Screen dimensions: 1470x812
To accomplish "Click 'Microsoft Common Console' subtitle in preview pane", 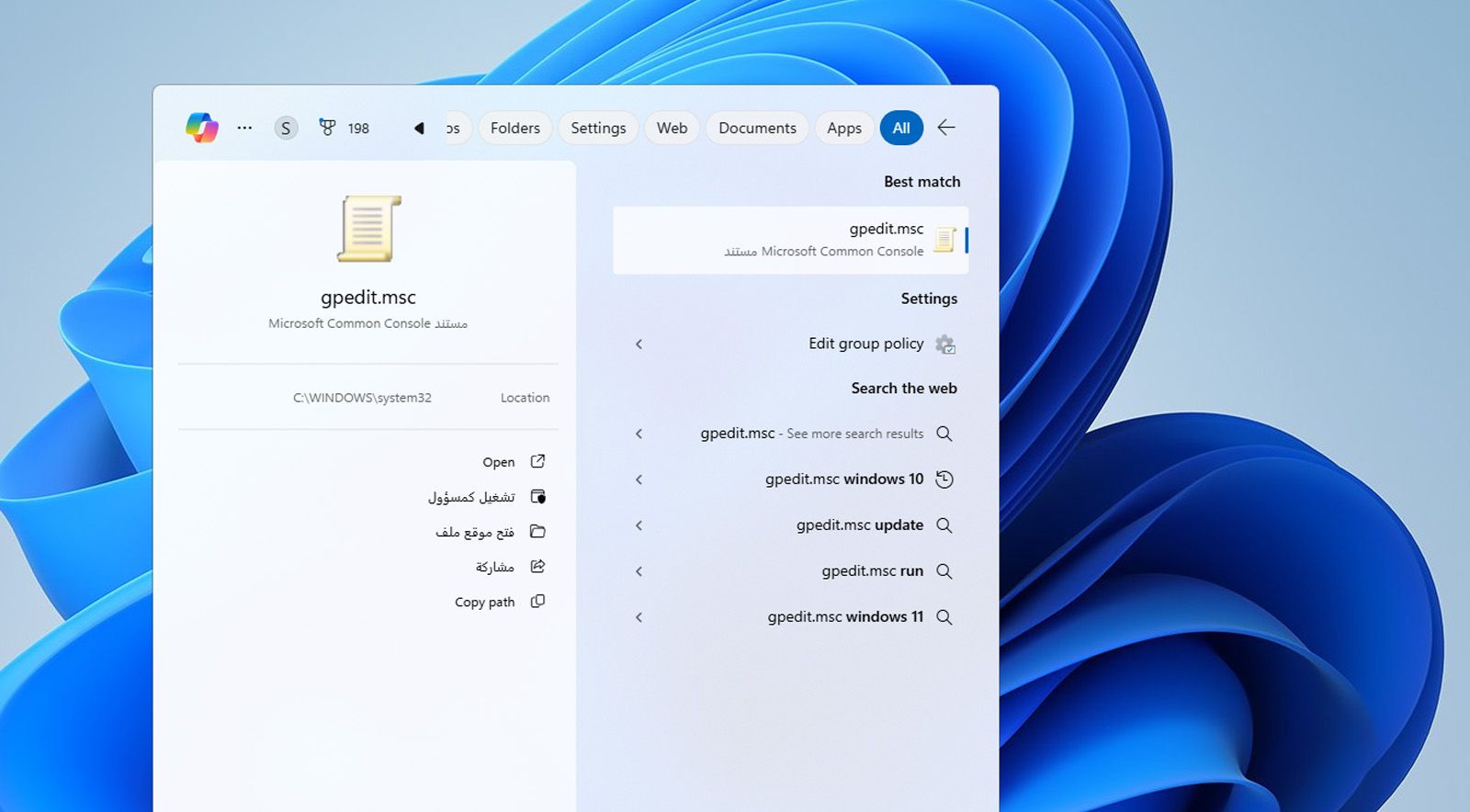I will click(349, 323).
